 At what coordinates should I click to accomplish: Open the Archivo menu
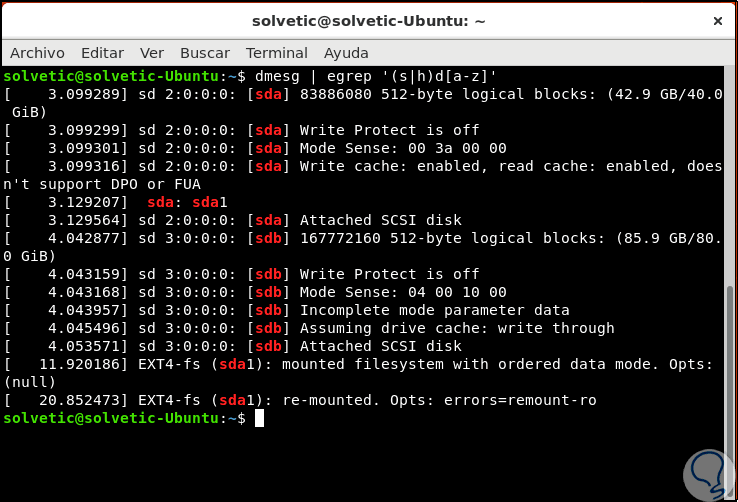[x=37, y=53]
